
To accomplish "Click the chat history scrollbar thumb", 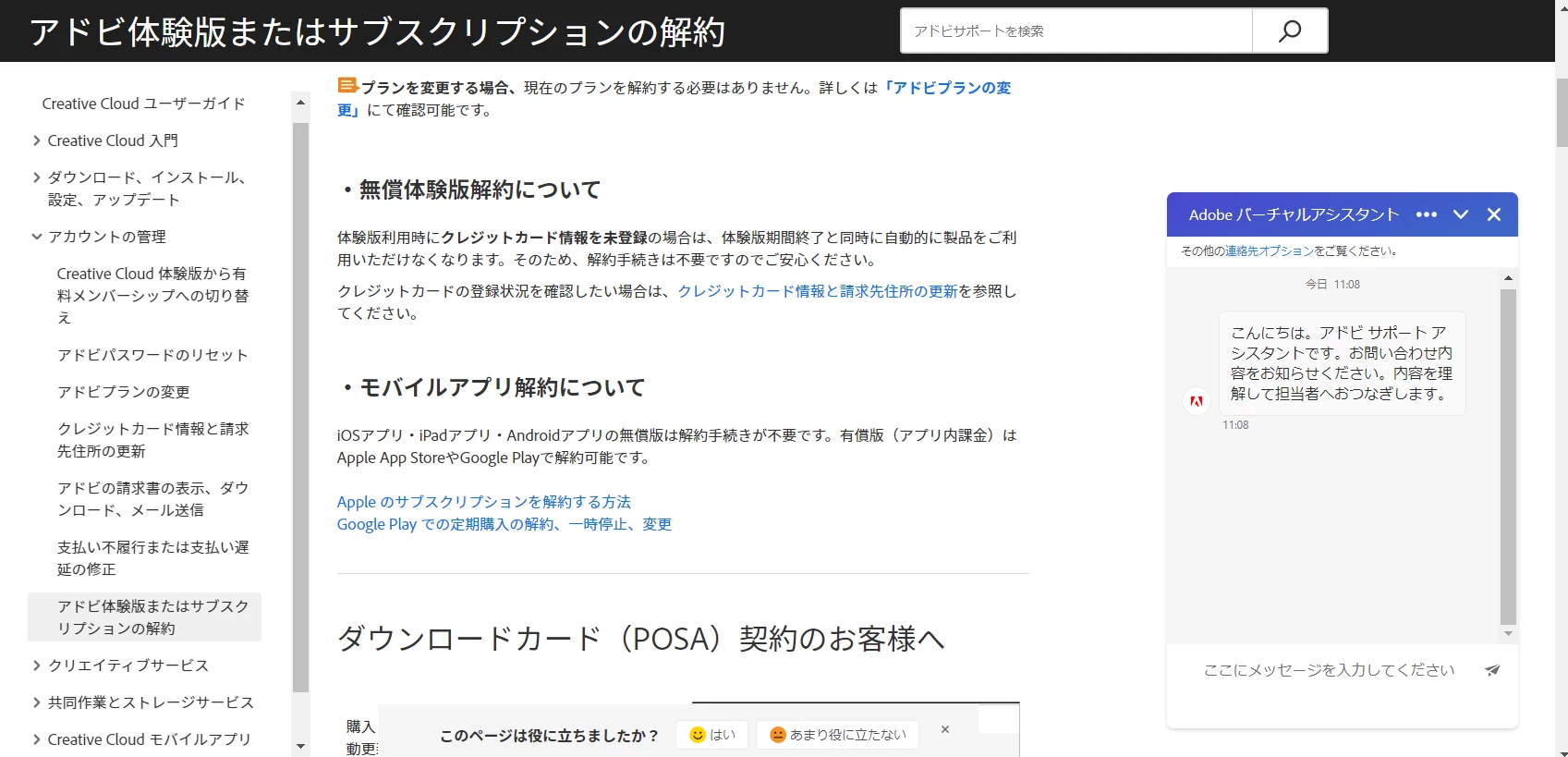I will click(x=1508, y=457).
